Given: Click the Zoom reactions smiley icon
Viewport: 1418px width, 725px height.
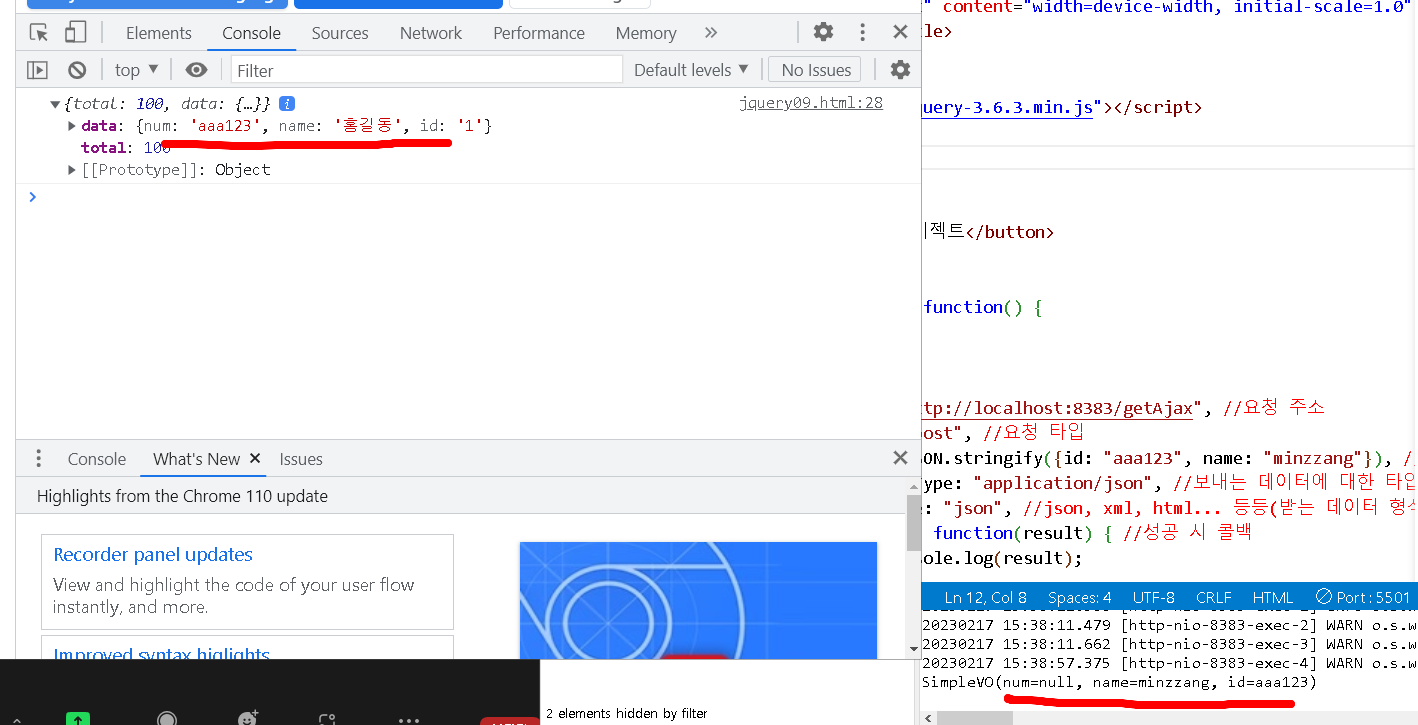Looking at the screenshot, I should [247, 718].
